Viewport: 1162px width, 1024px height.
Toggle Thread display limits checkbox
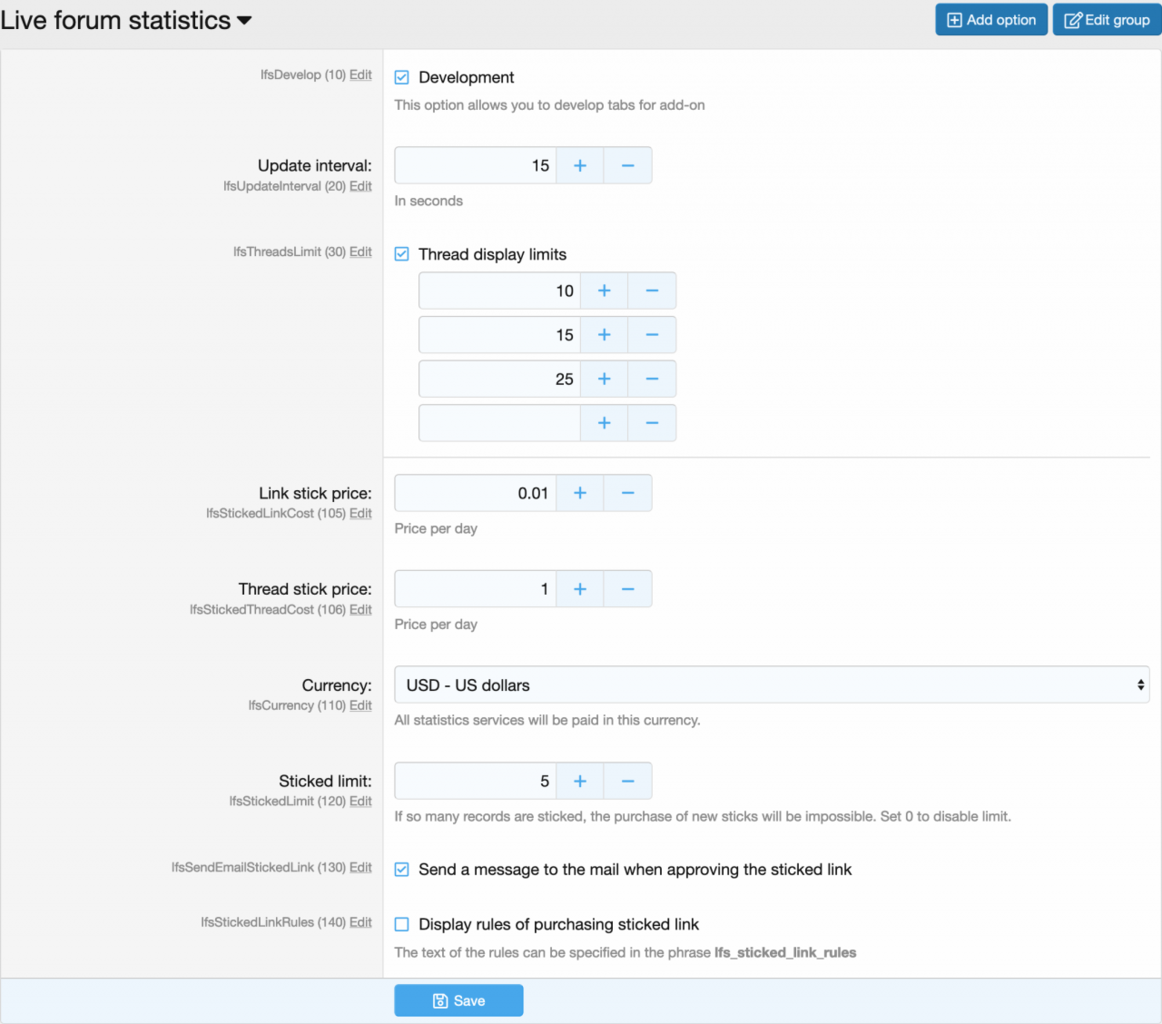pos(402,254)
